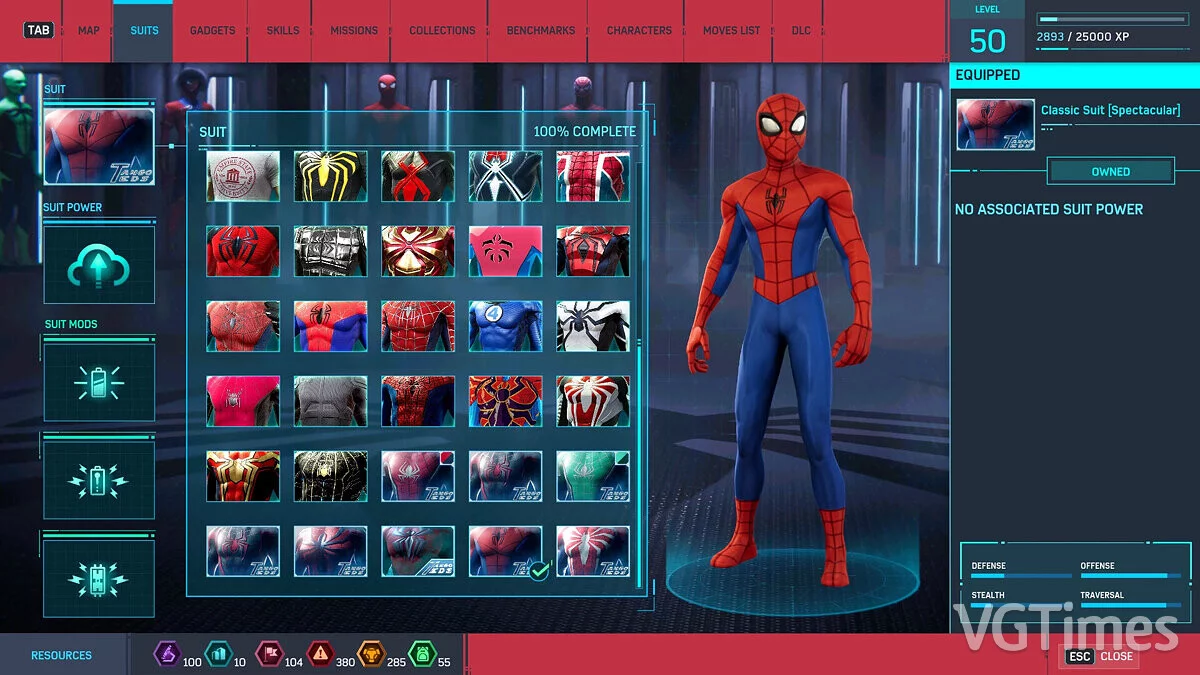Screen dimensions: 1200x675
Task: Switch to the CHARACTERS tab
Action: (637, 30)
